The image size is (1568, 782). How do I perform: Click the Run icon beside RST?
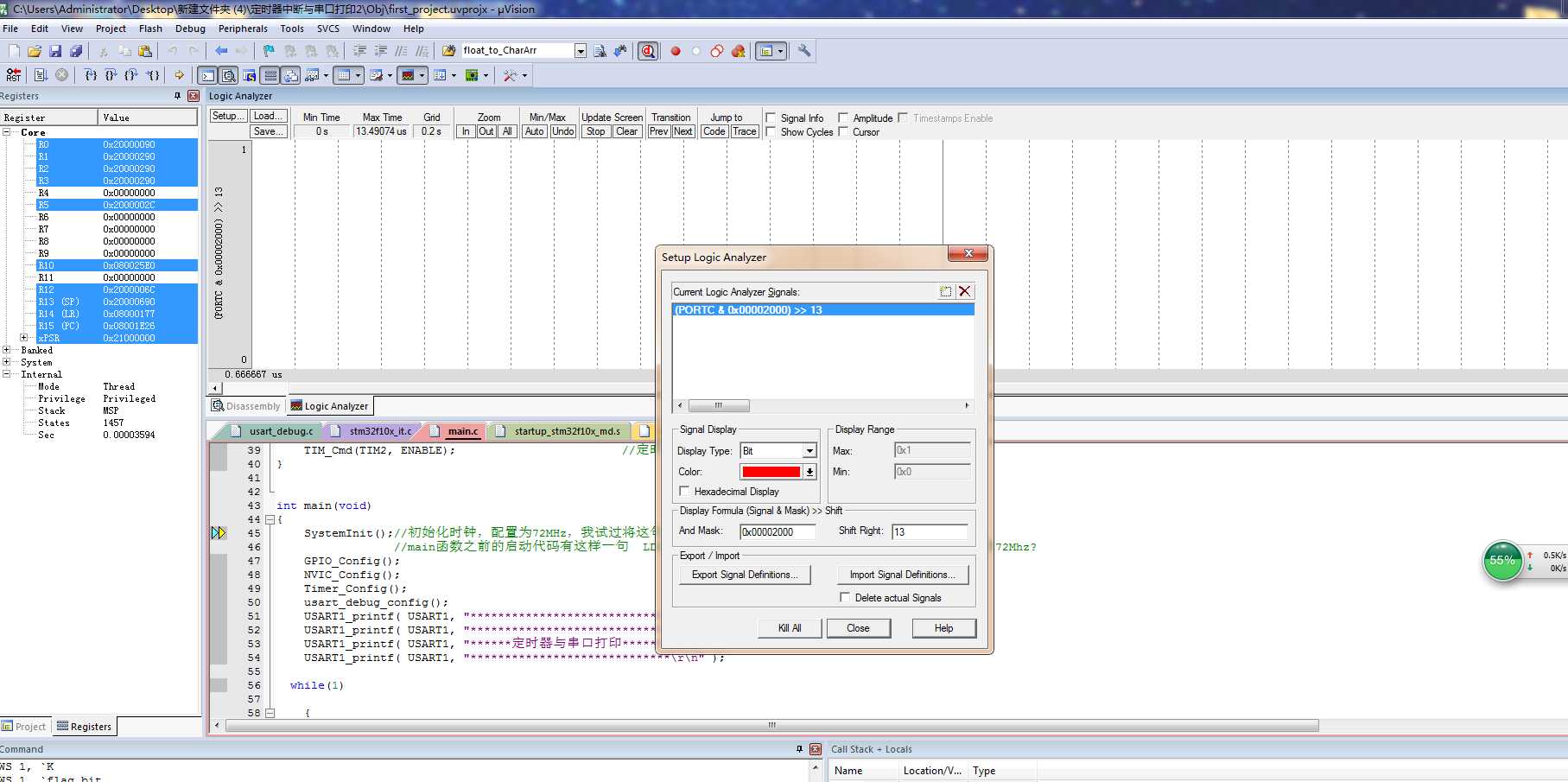[41, 75]
